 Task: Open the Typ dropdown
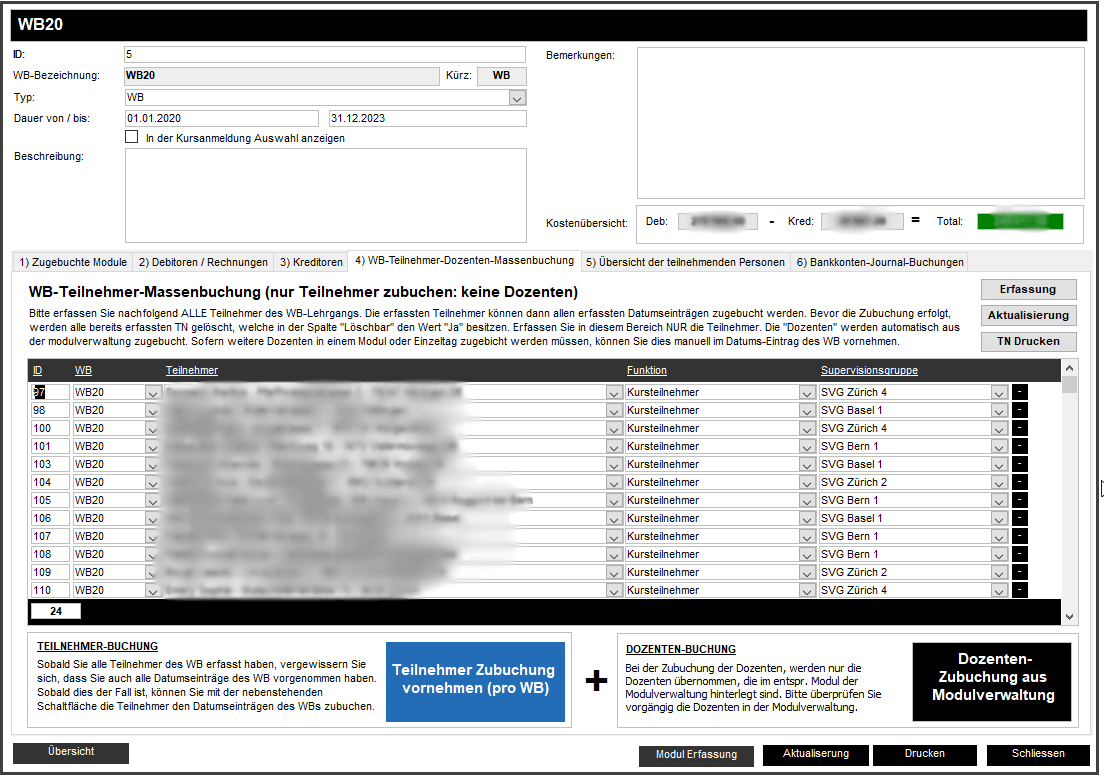(x=519, y=97)
